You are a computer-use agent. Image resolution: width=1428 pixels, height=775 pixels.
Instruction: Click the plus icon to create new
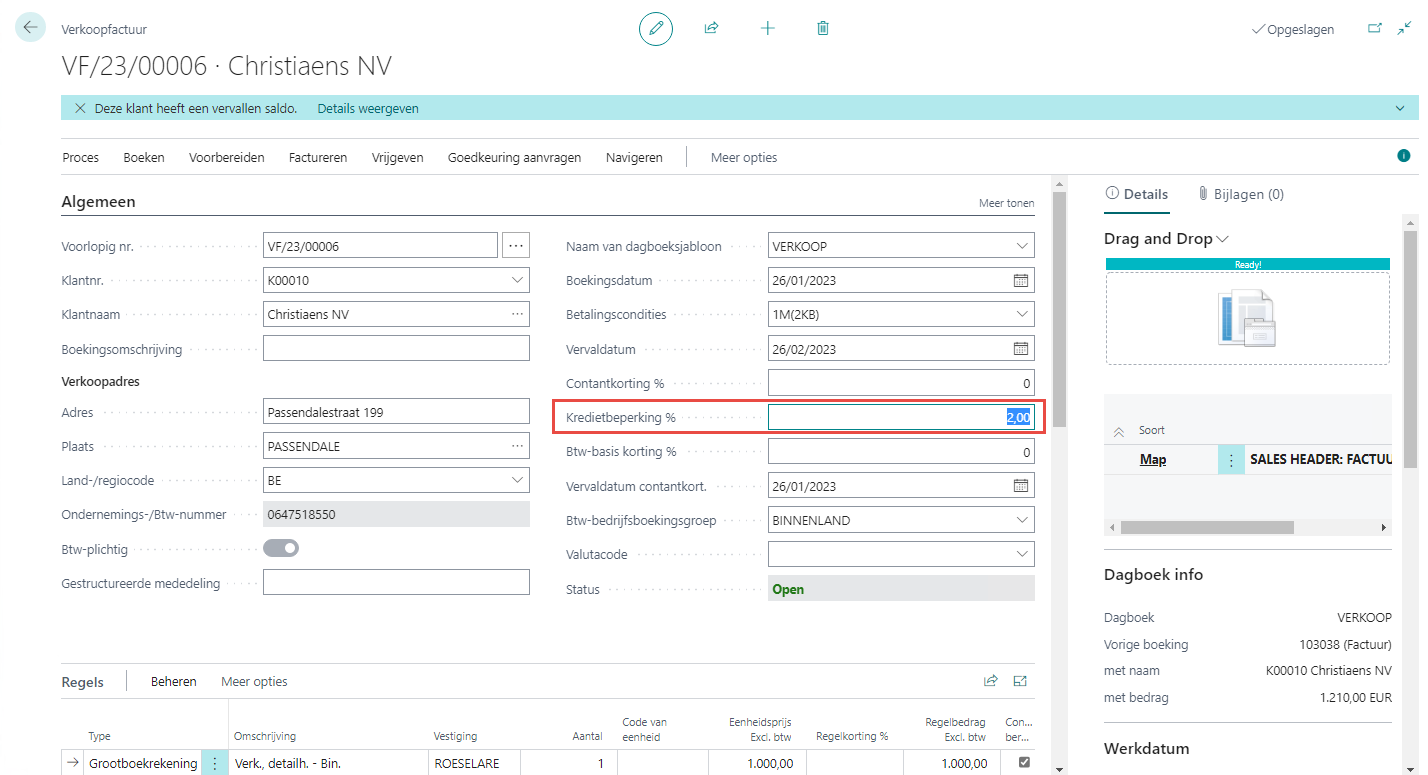[x=767, y=29]
